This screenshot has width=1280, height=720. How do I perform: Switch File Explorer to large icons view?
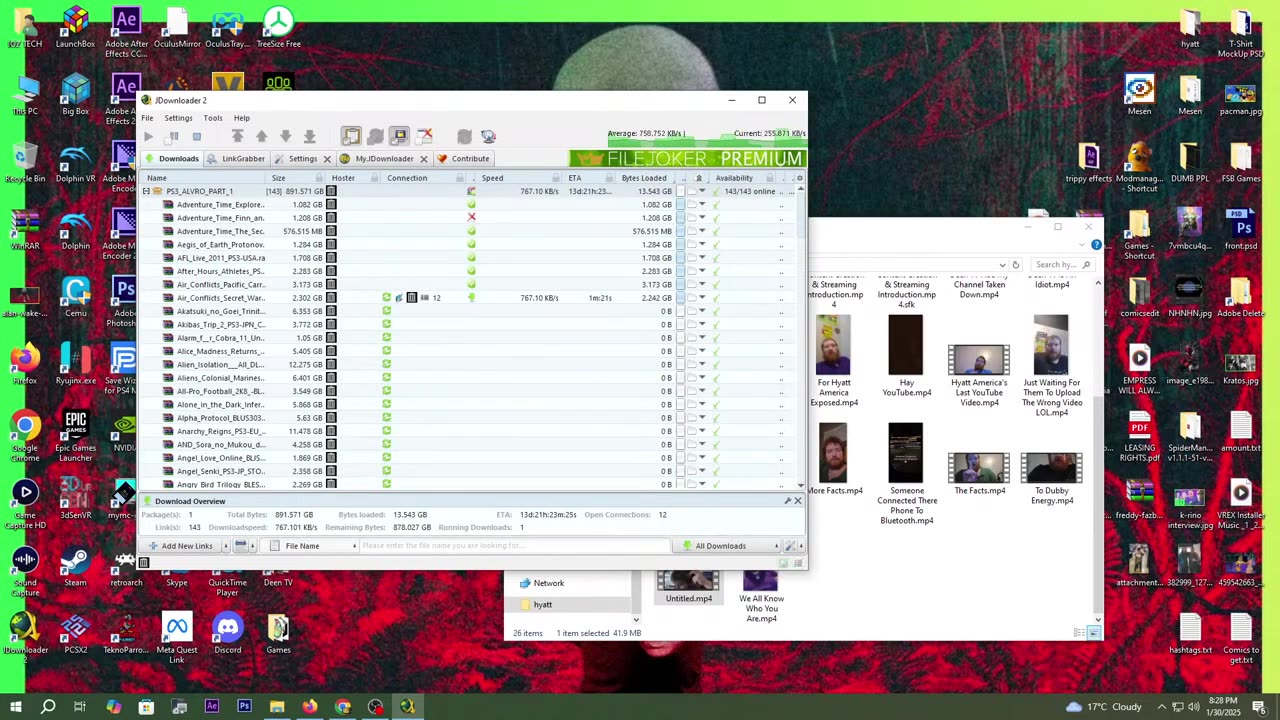pos(1094,633)
